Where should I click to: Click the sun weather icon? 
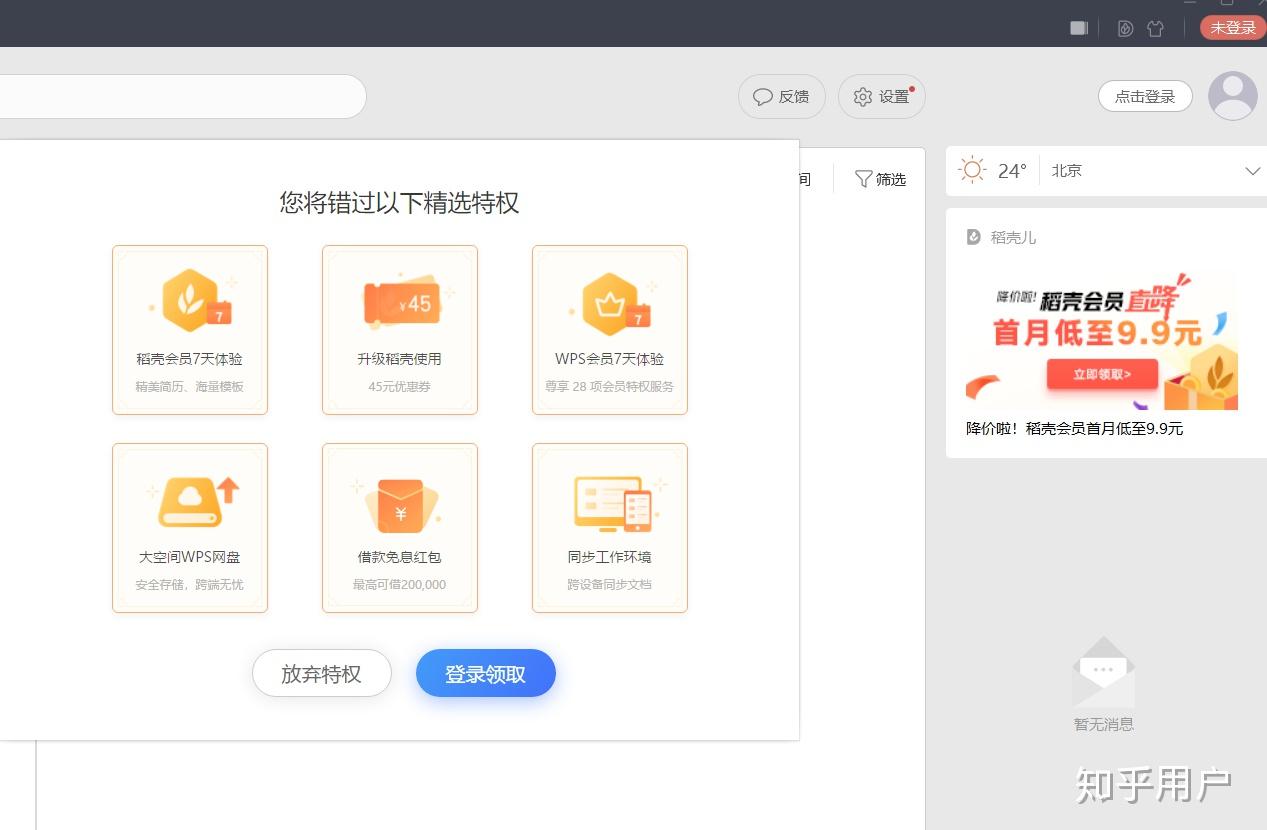click(x=972, y=170)
